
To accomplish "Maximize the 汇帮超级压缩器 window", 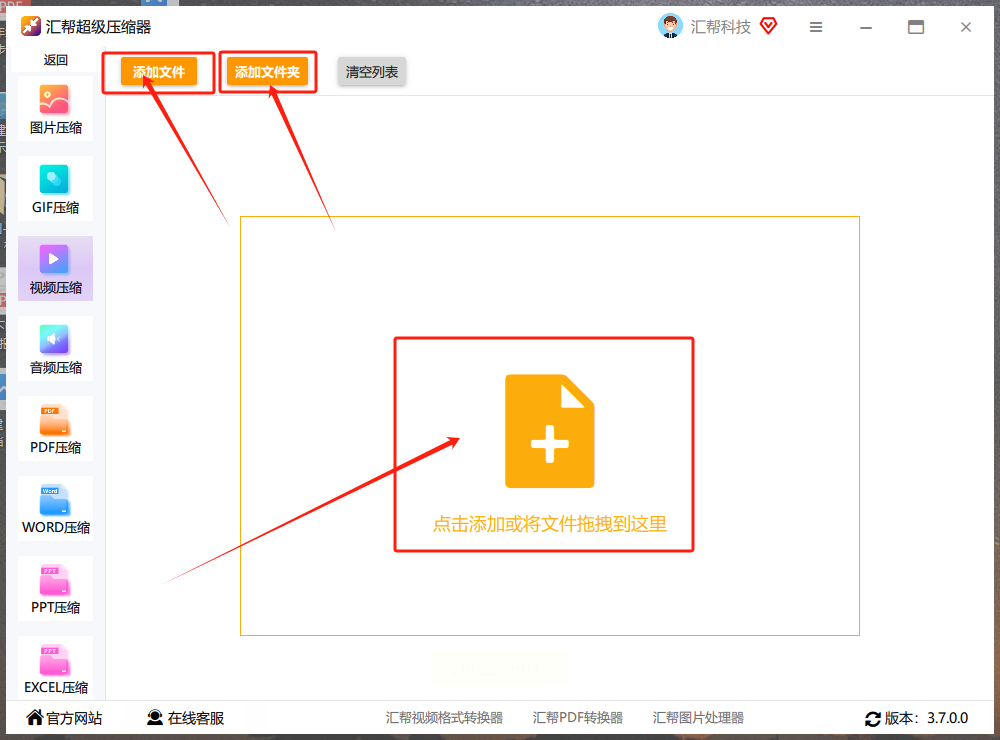I will click(916, 27).
